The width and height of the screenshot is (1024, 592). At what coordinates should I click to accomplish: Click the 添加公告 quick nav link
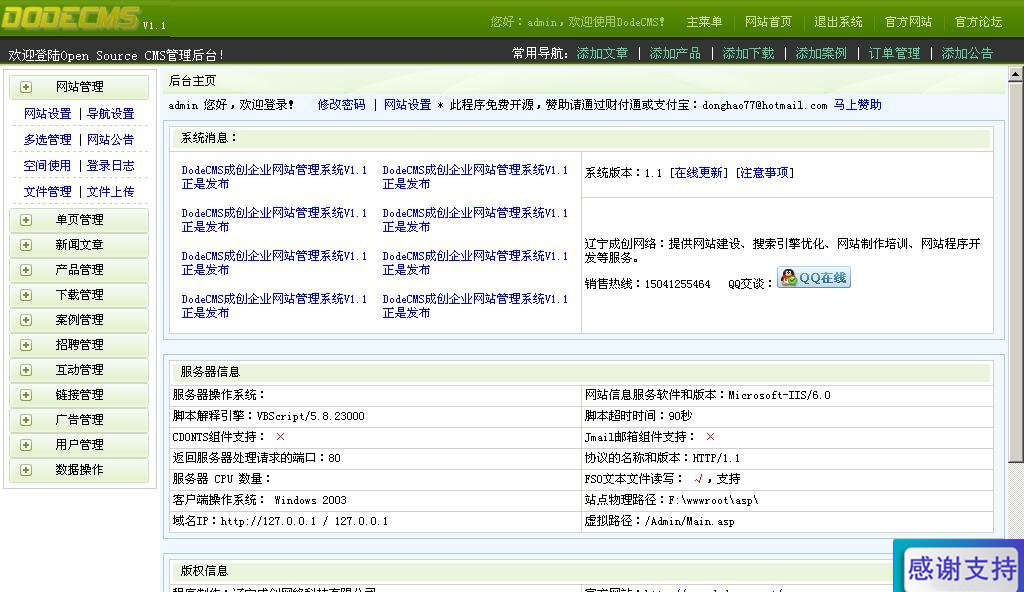tap(967, 53)
